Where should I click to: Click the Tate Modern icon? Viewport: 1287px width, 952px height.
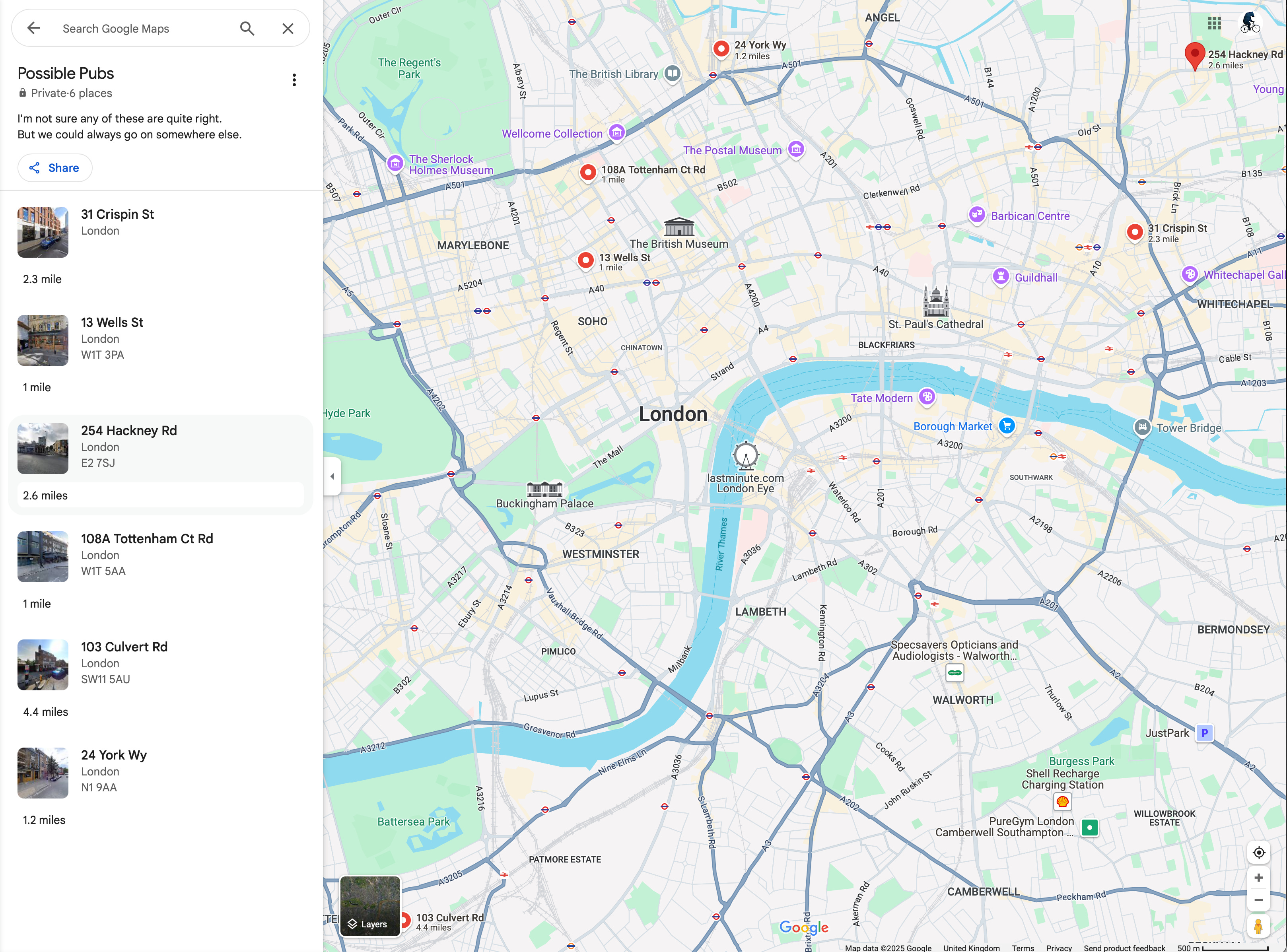pos(927,397)
